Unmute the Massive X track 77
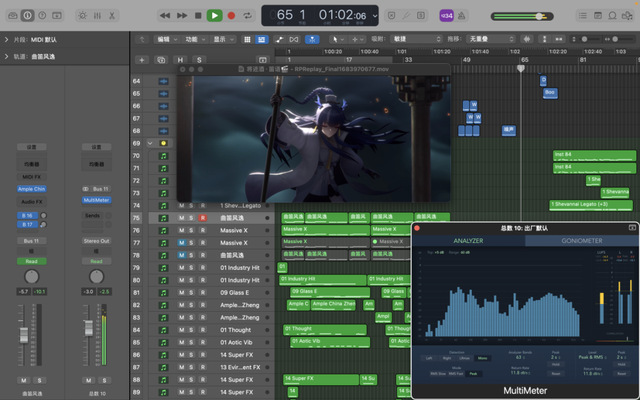 coord(181,243)
